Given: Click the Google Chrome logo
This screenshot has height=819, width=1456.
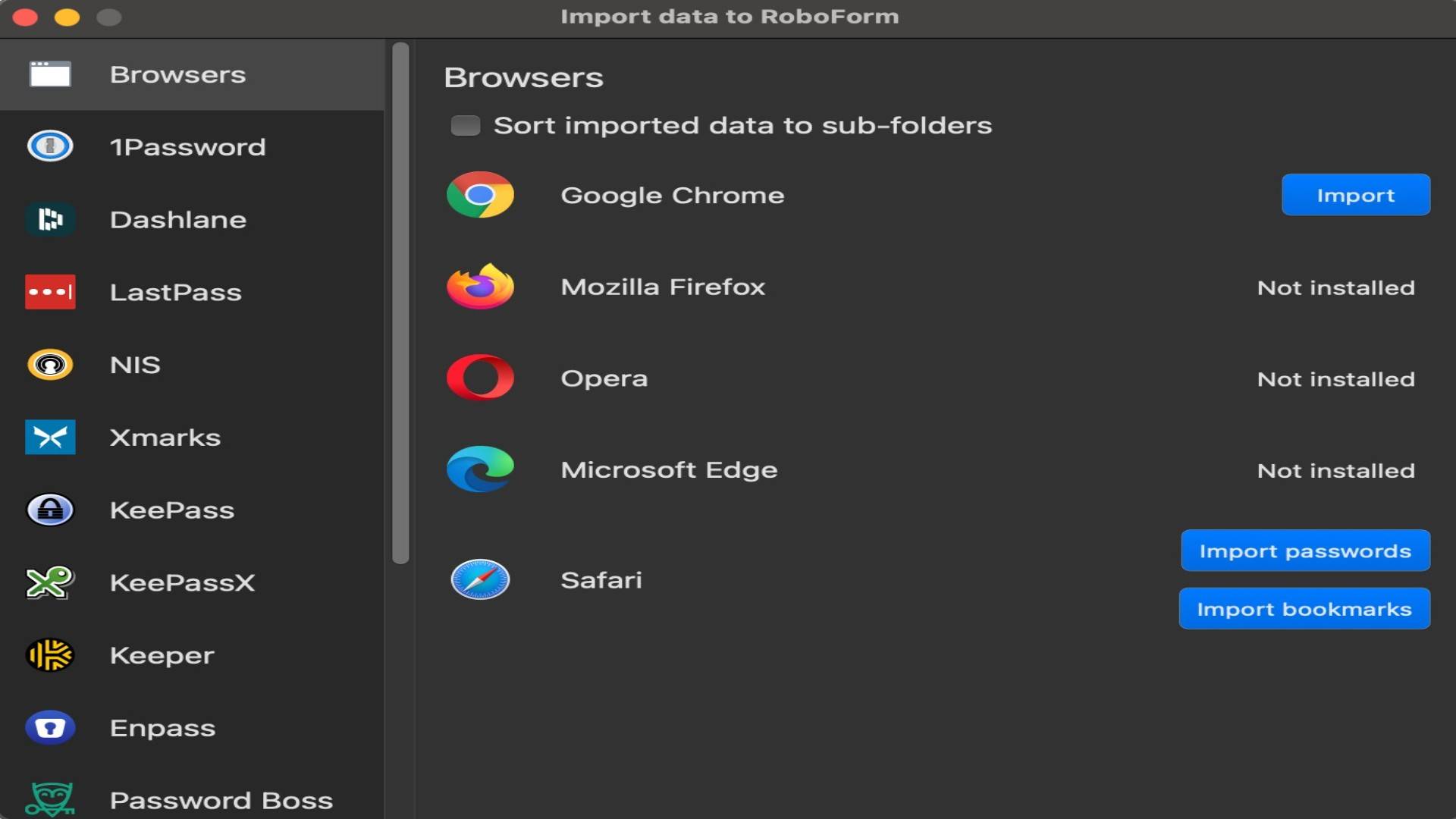Looking at the screenshot, I should pos(480,195).
